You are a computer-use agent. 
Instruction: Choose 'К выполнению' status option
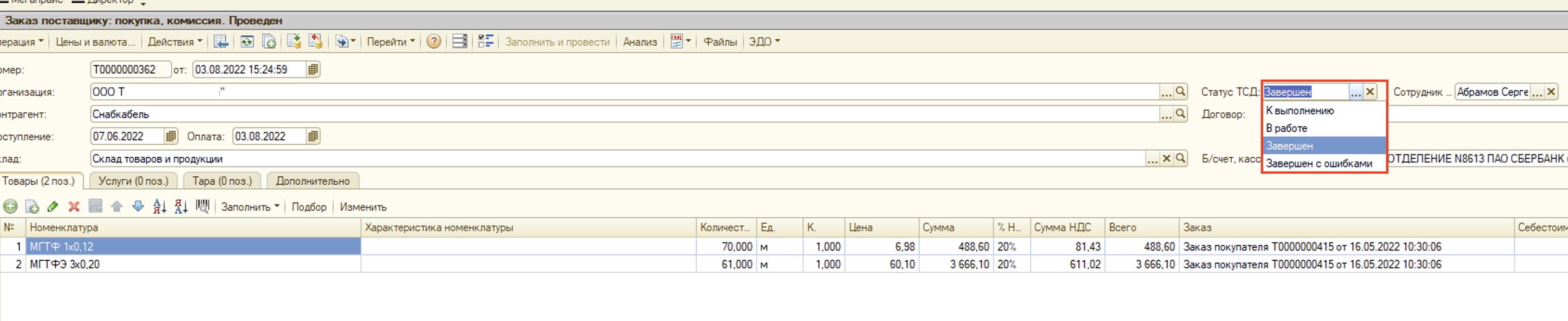point(1324,111)
